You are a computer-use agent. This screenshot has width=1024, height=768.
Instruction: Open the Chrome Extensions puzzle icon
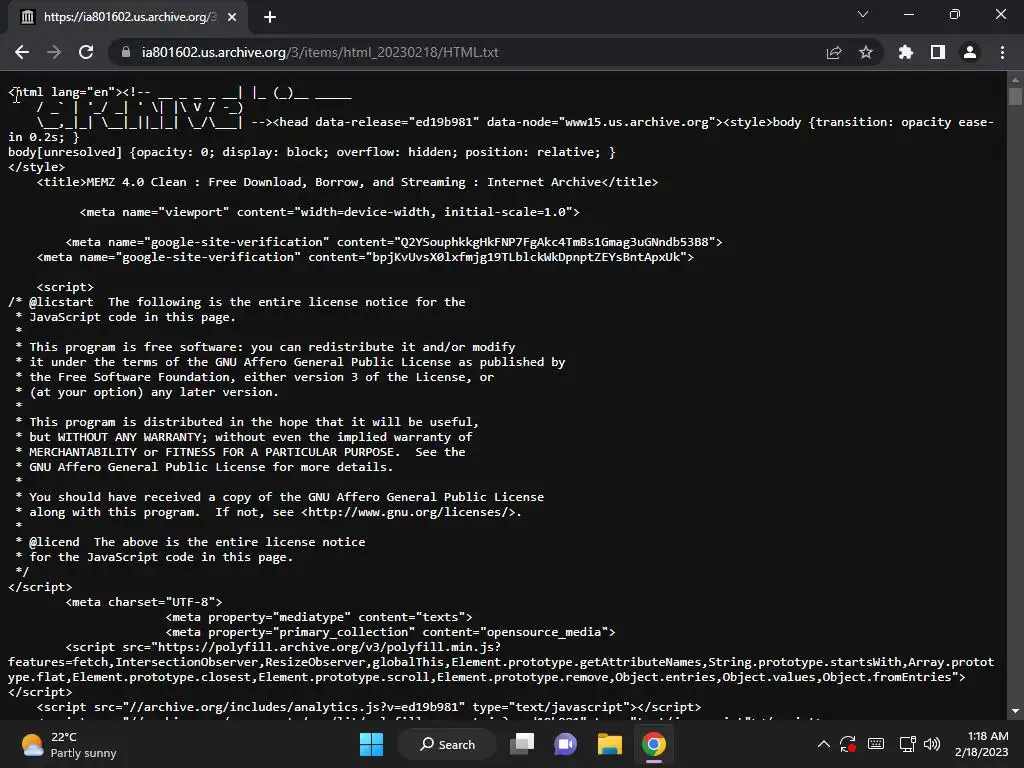[906, 52]
